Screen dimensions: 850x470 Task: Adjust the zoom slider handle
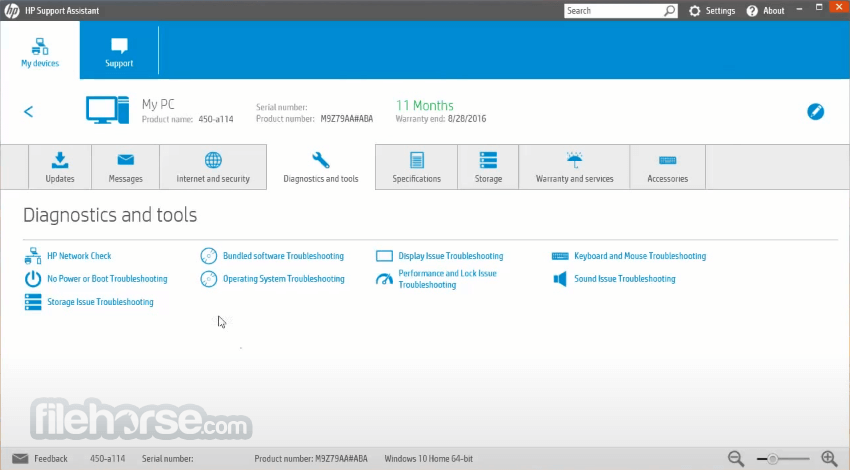pyautogui.click(x=772, y=459)
